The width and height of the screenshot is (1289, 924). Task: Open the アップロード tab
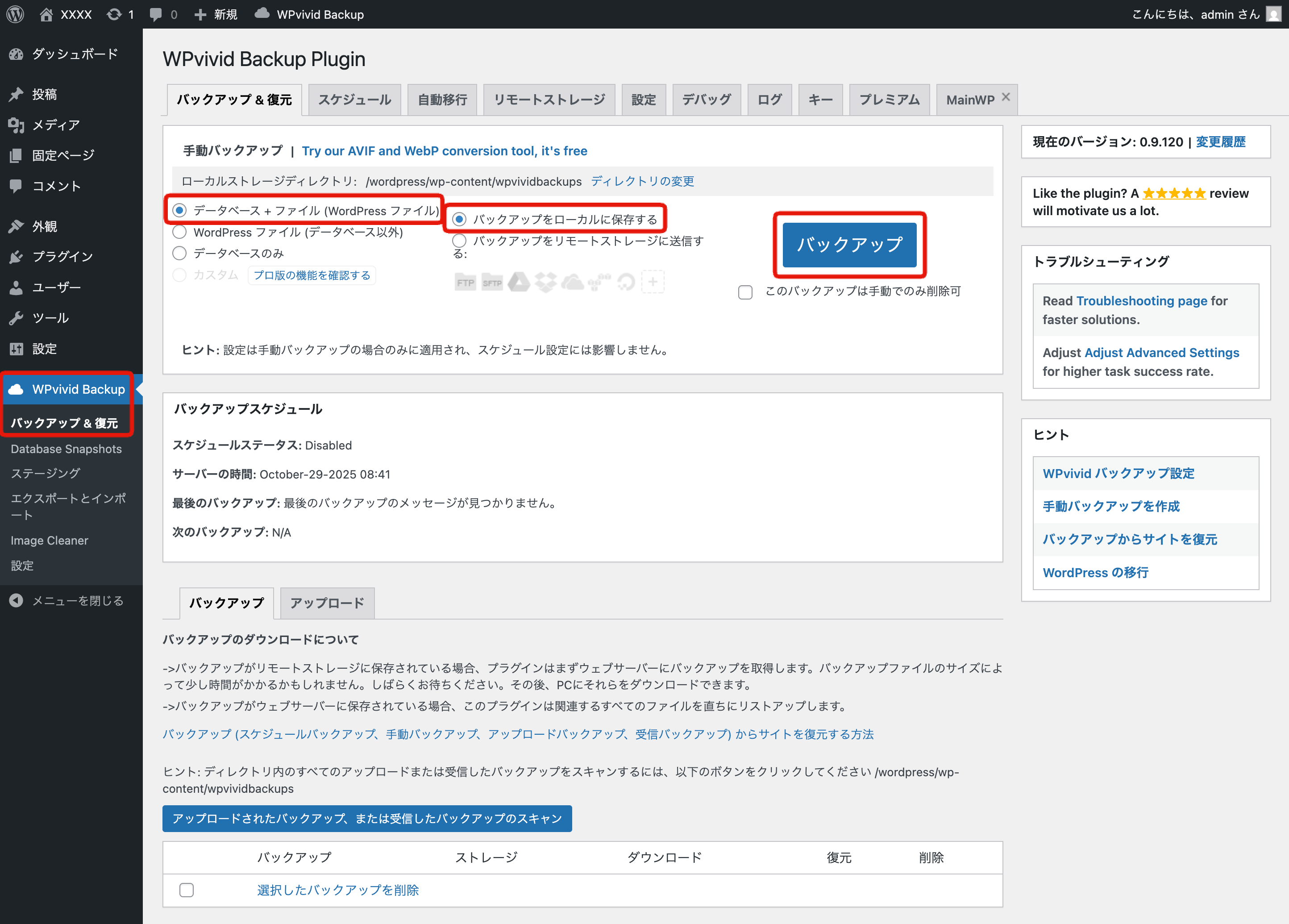327,603
